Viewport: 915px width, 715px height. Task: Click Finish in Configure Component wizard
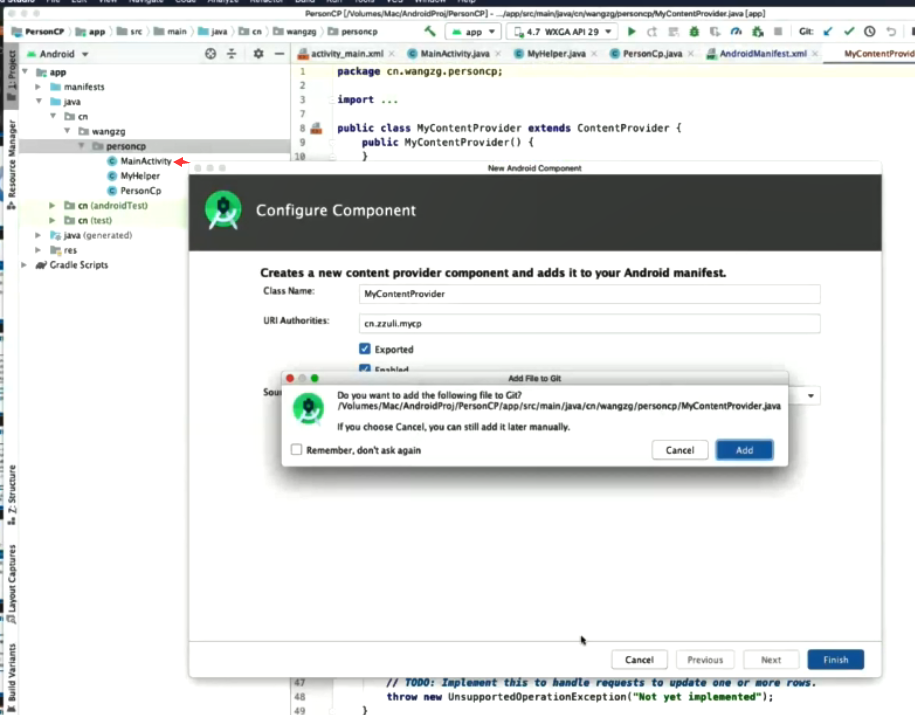click(x=836, y=660)
